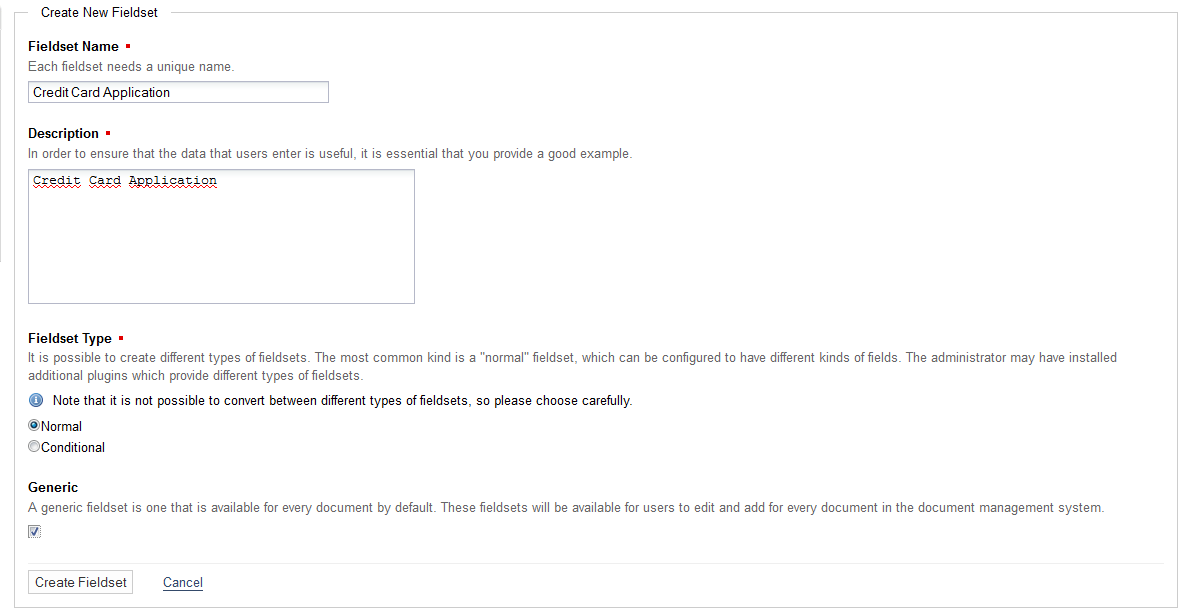Select the Normal fieldset type radio button

pos(34,425)
